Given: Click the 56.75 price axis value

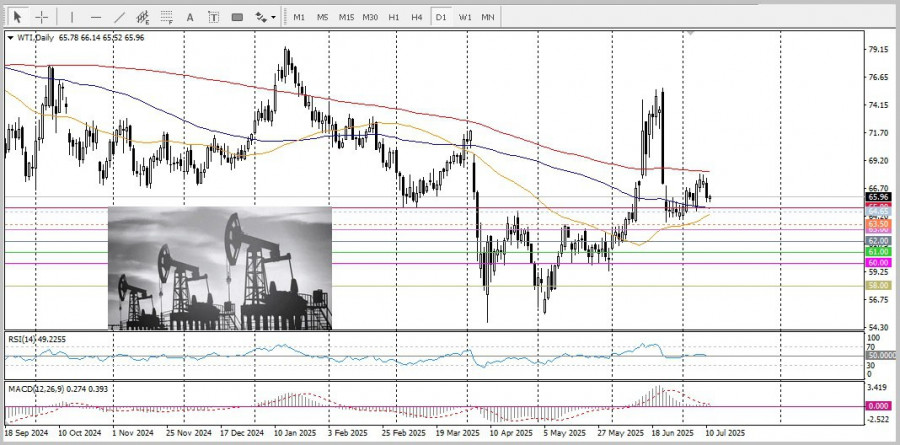Looking at the screenshot, I should coord(879,300).
